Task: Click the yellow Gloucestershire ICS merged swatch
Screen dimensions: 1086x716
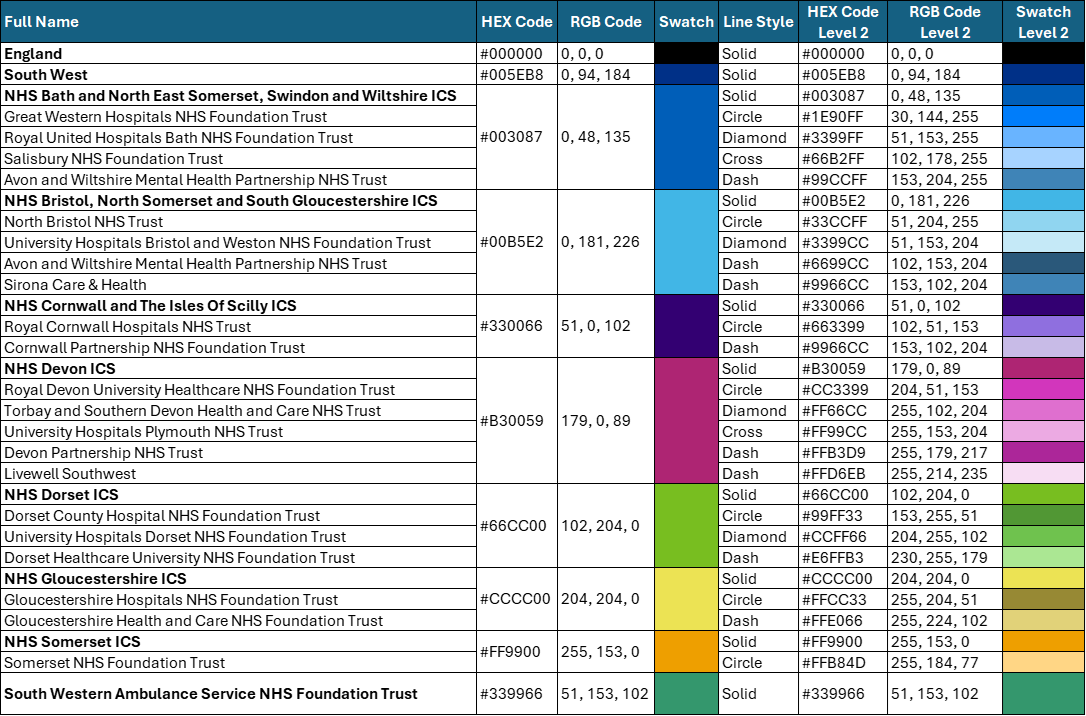Action: pos(686,600)
